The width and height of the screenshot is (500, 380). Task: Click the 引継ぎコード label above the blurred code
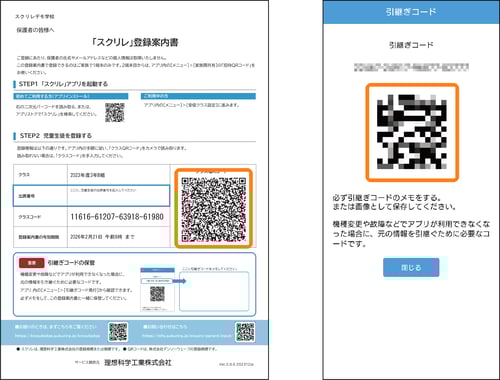[x=411, y=45]
